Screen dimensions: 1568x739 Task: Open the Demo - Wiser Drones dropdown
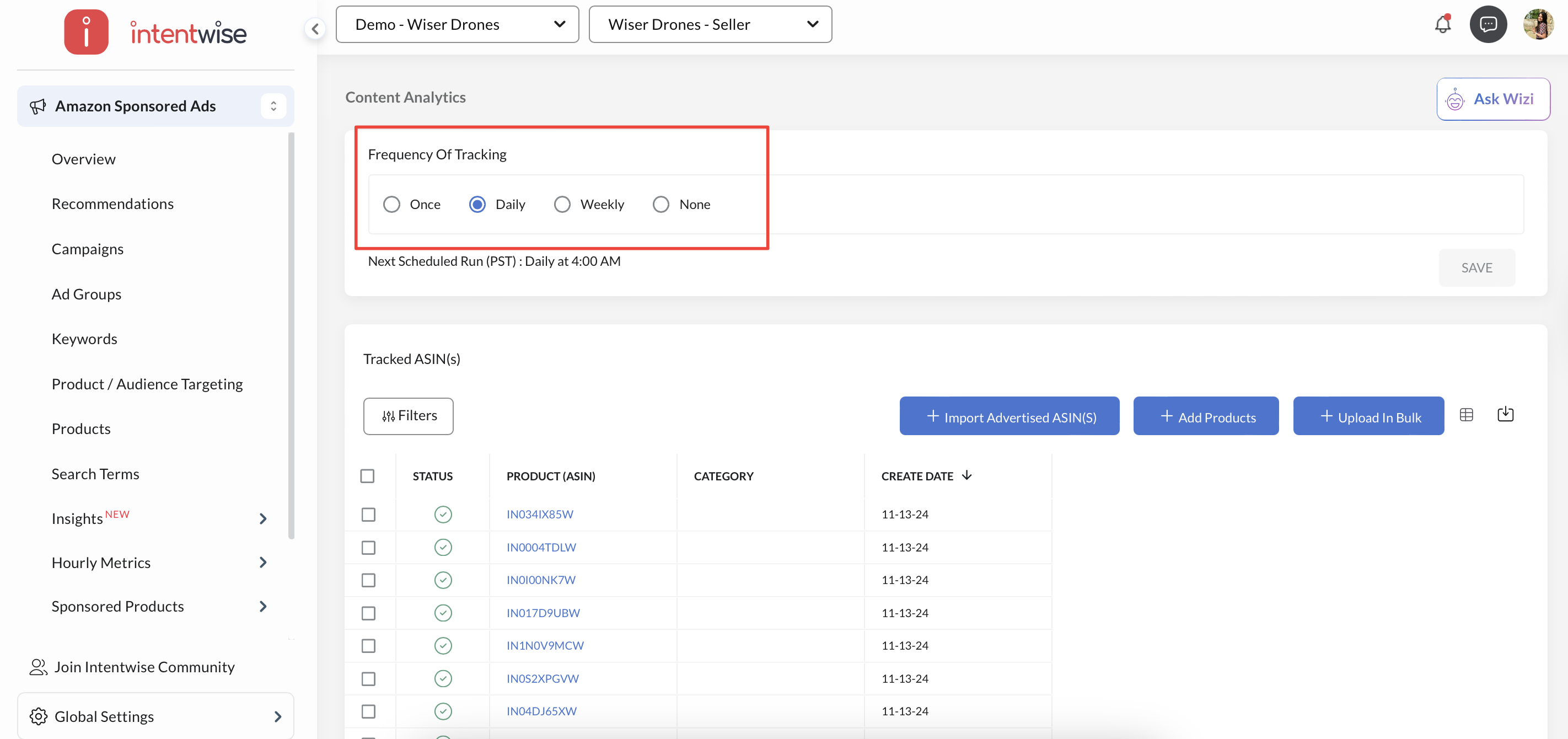point(457,24)
